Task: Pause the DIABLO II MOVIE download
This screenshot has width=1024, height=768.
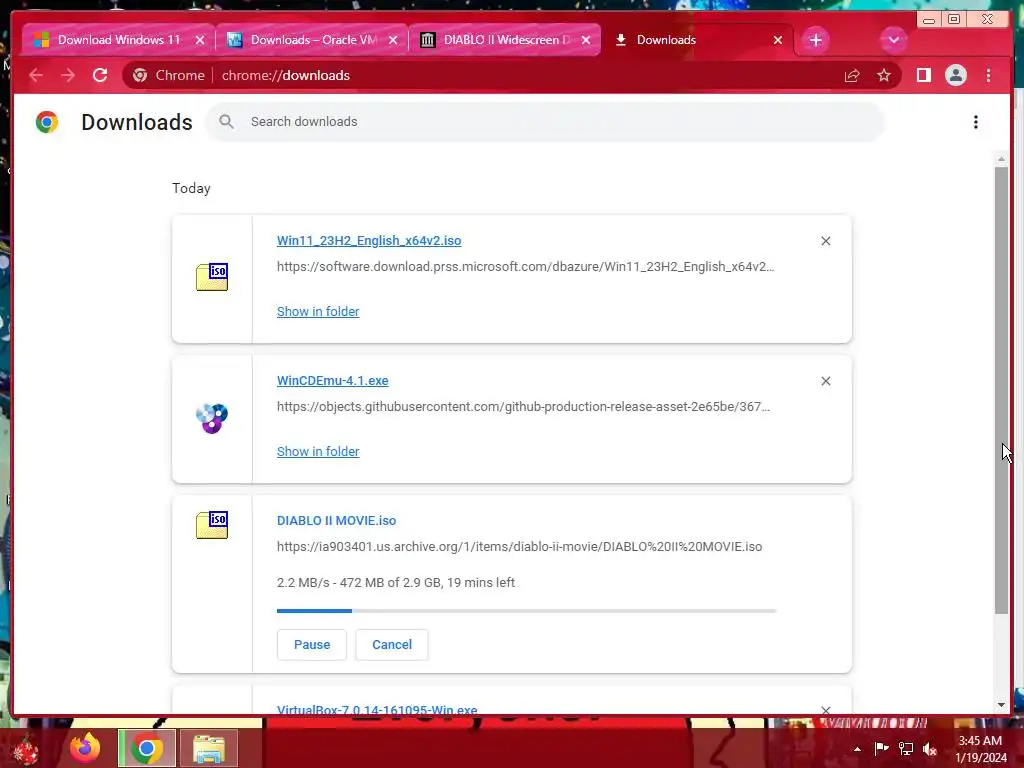Action: coord(312,645)
